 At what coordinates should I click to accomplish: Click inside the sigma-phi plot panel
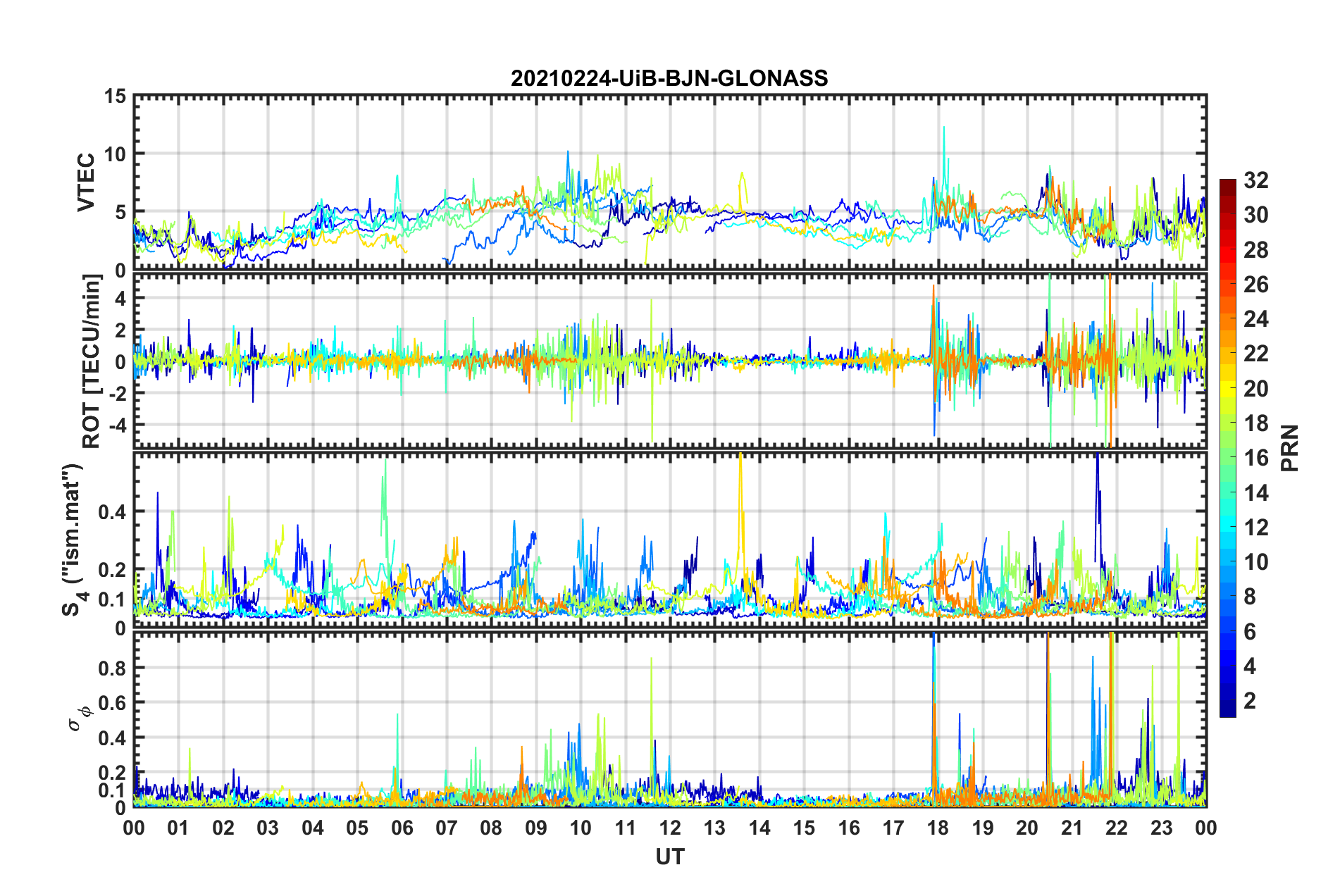click(x=669, y=718)
